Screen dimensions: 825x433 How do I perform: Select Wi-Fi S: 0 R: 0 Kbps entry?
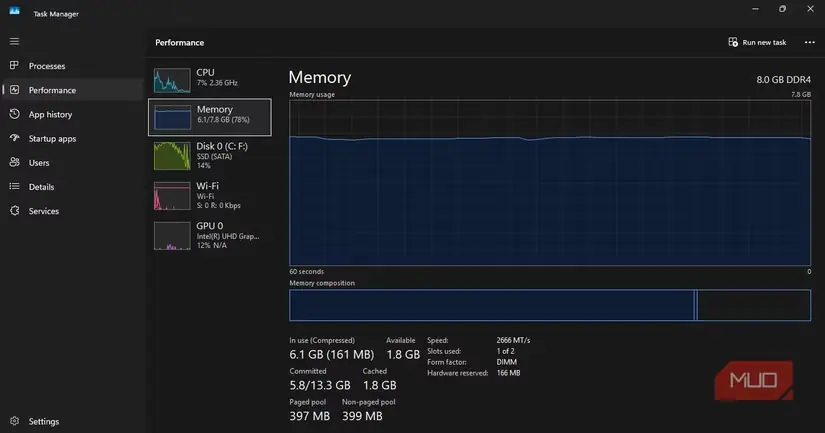pyautogui.click(x=210, y=196)
